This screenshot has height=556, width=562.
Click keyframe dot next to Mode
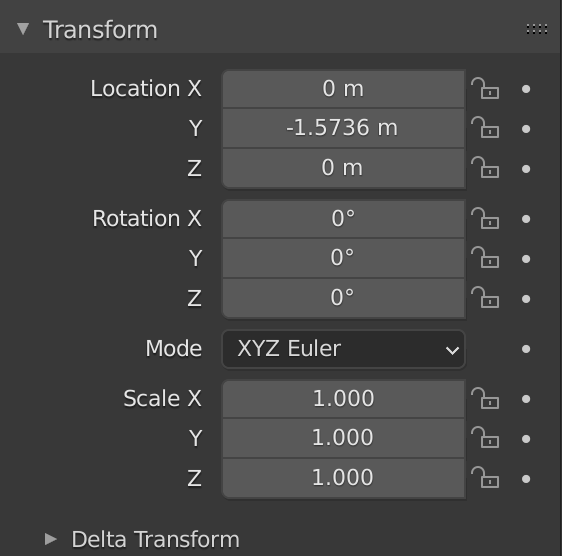(x=526, y=349)
